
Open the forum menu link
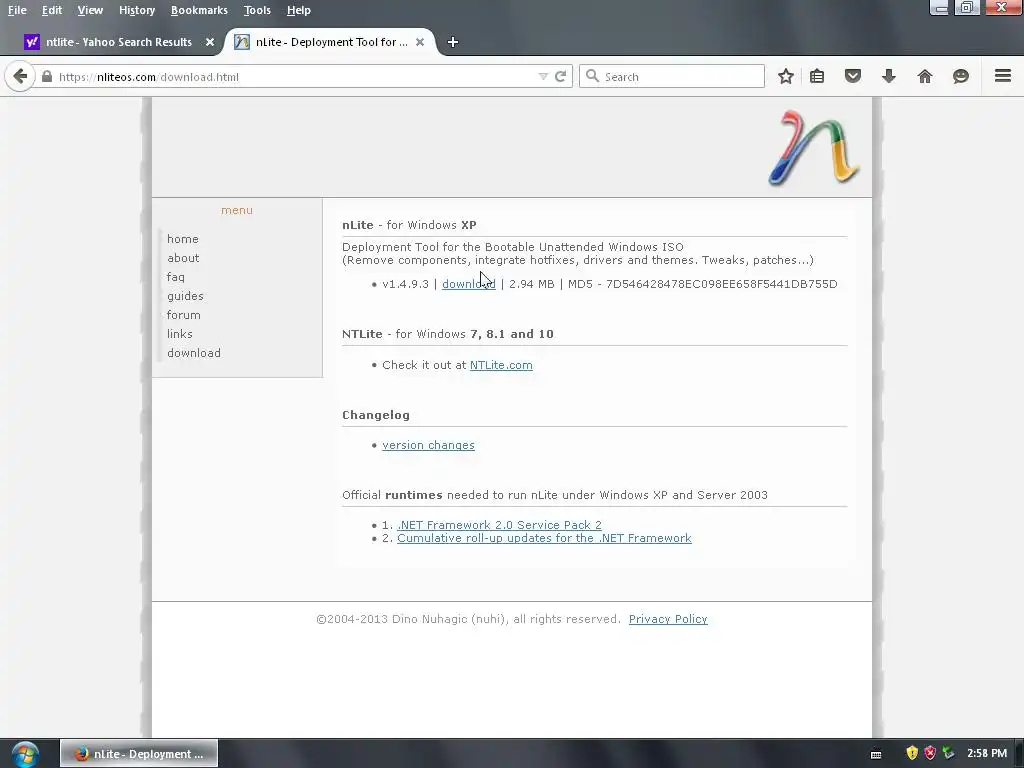pos(184,315)
